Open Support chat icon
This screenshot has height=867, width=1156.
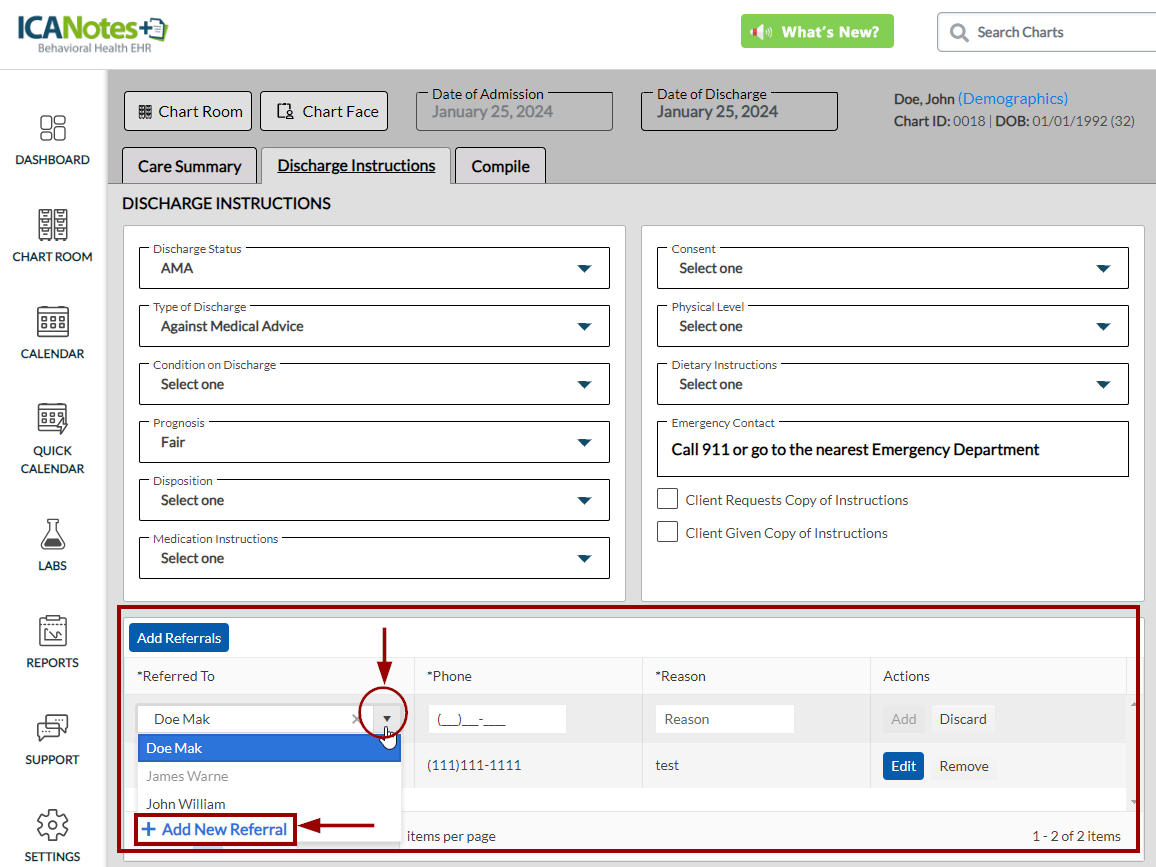(52, 728)
